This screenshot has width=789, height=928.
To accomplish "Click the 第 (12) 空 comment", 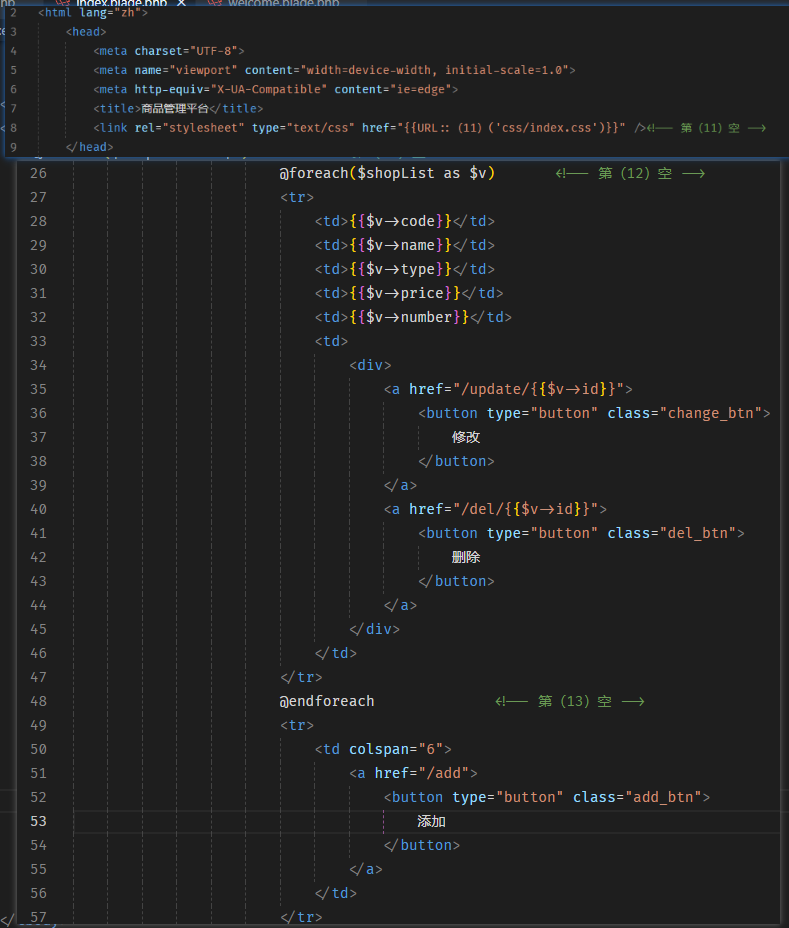I will [630, 173].
